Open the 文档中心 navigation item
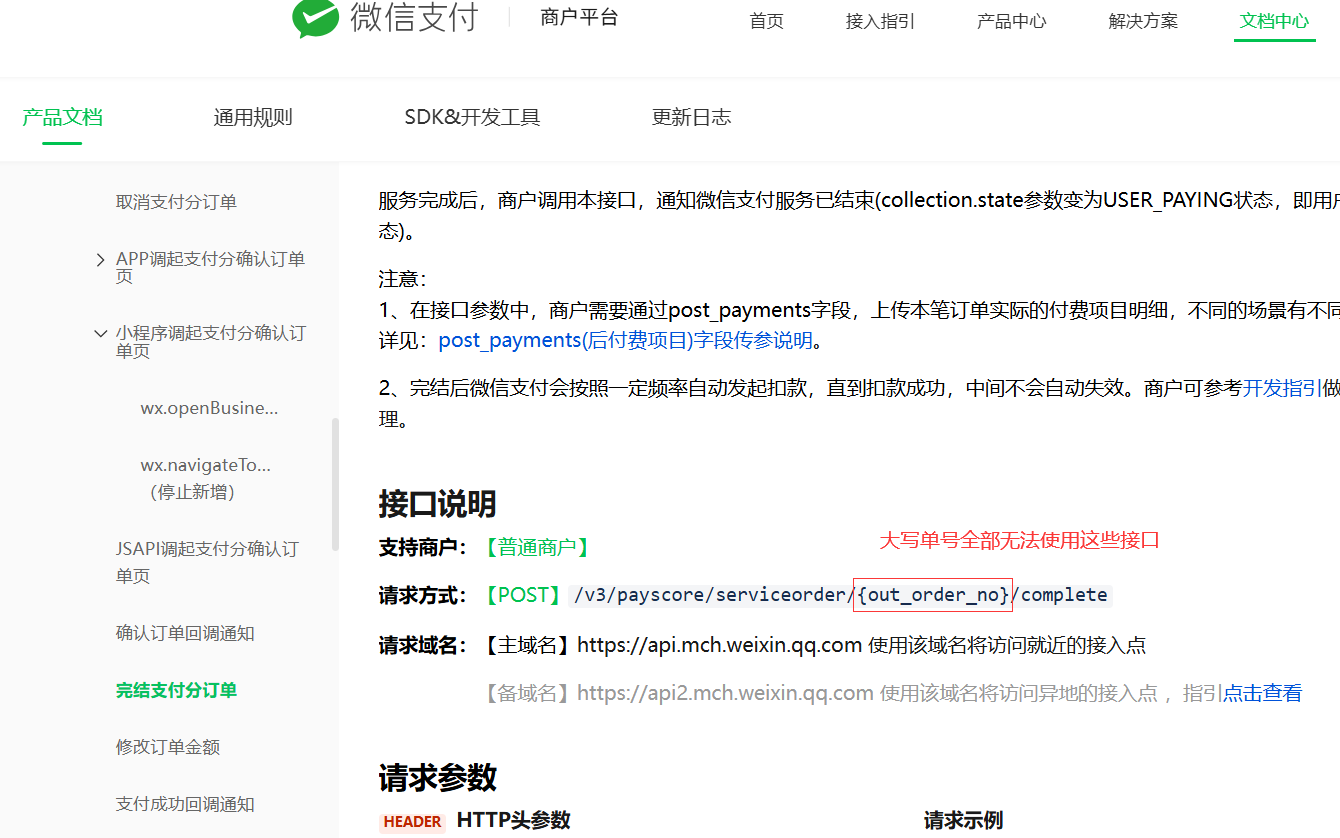The image size is (1340, 838). pos(1274,21)
